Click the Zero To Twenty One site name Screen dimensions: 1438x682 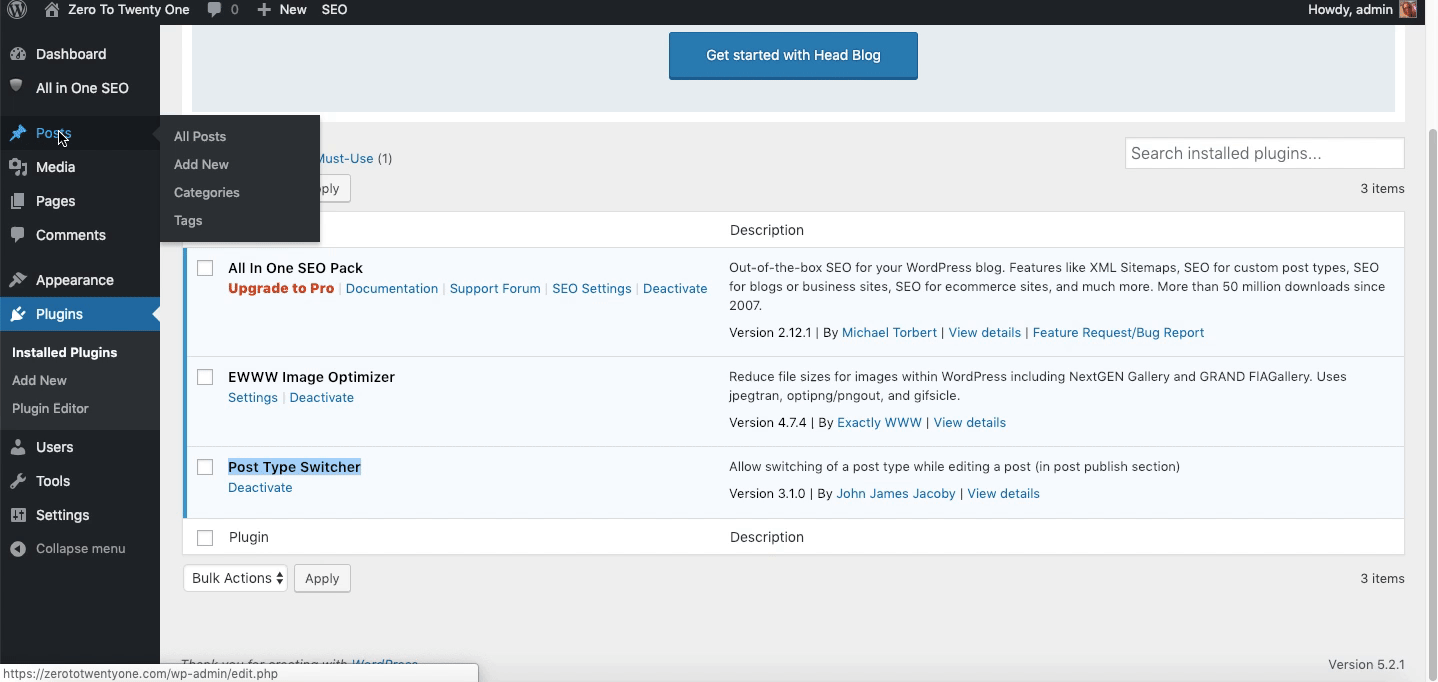129,10
